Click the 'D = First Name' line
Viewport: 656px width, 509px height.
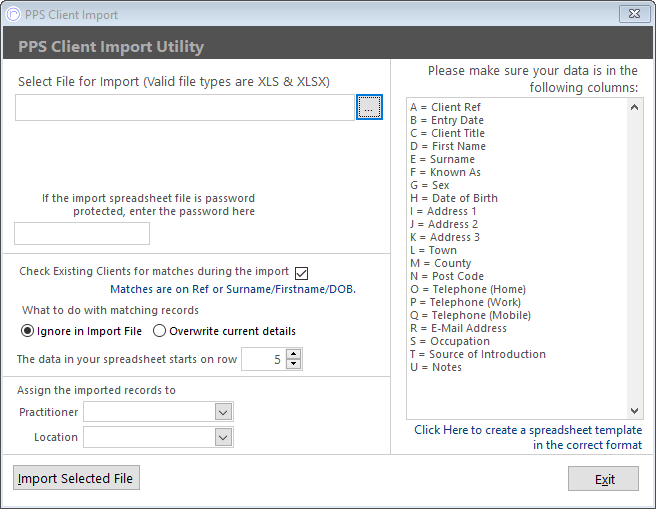tap(448, 146)
